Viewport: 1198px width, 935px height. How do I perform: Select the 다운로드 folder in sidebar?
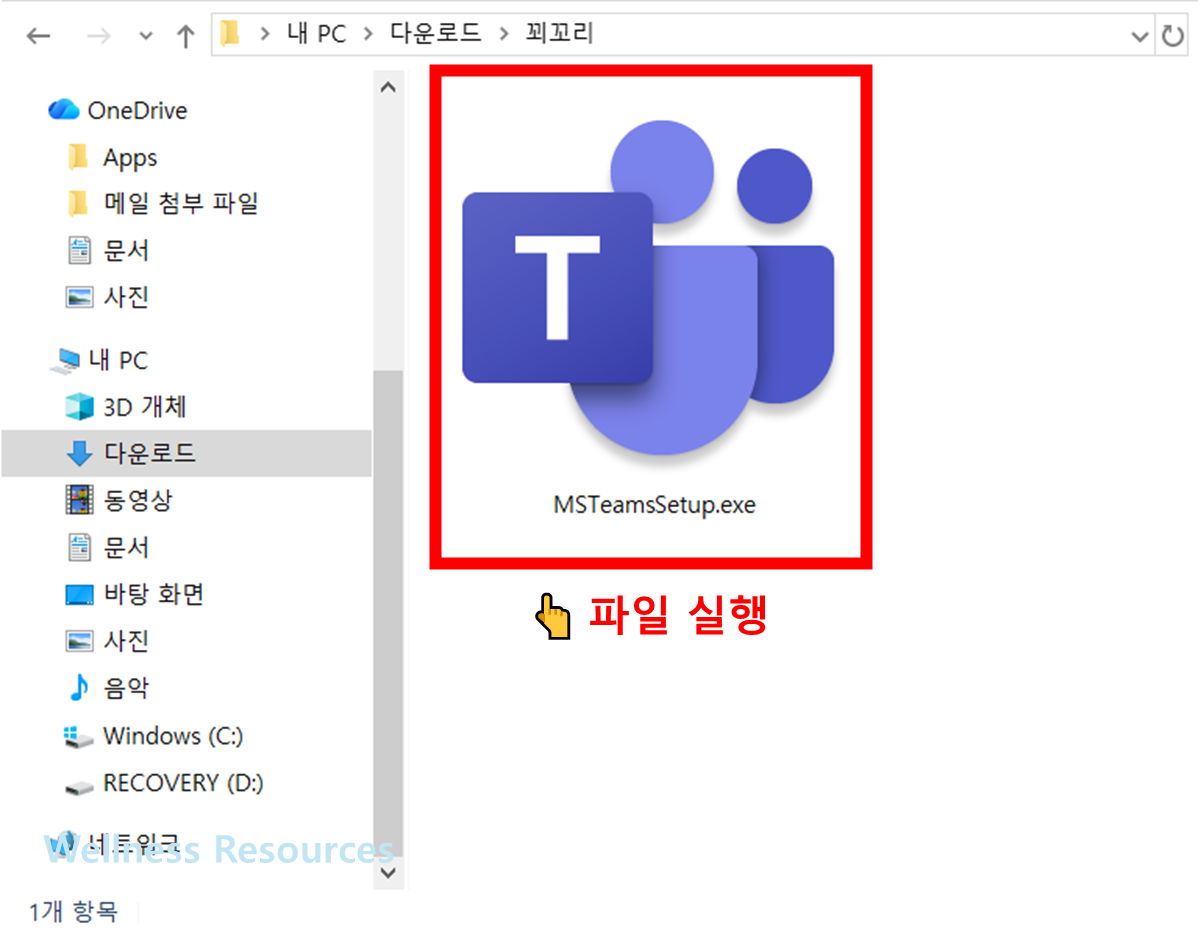tap(186, 453)
